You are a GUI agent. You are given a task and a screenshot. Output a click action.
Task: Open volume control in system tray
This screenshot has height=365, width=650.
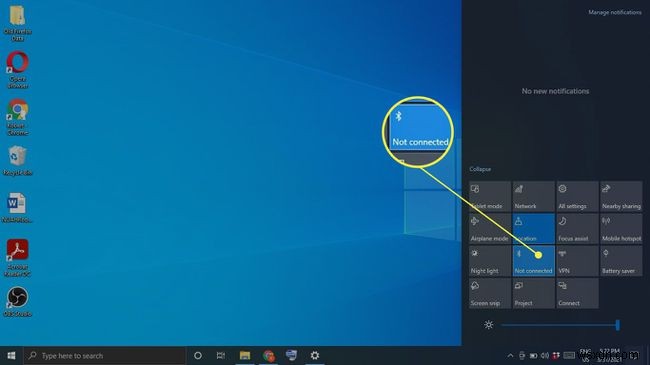pos(545,355)
